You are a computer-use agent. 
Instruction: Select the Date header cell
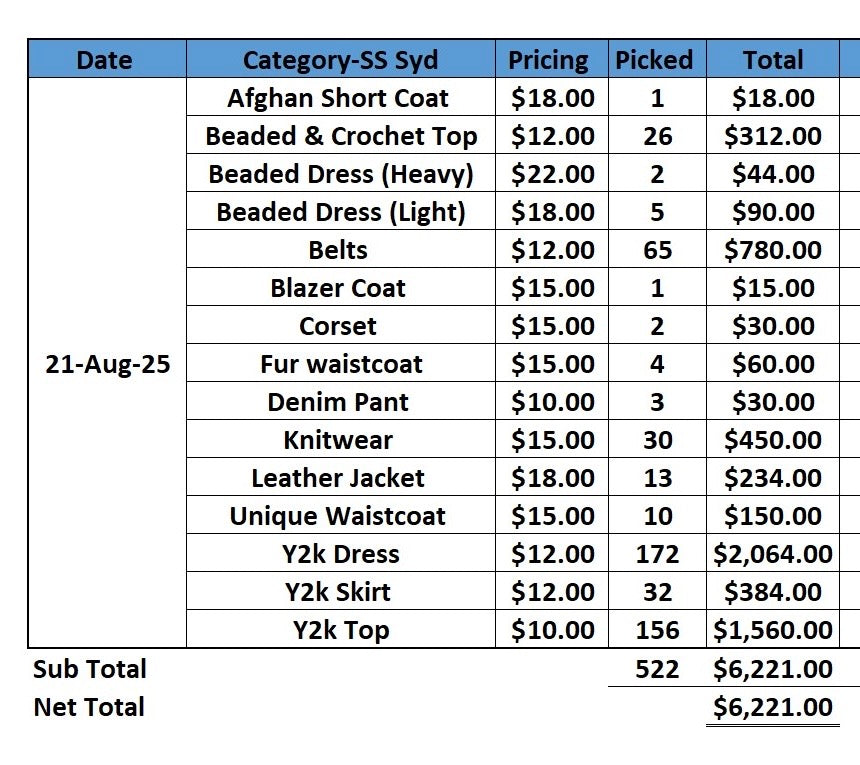[107, 59]
